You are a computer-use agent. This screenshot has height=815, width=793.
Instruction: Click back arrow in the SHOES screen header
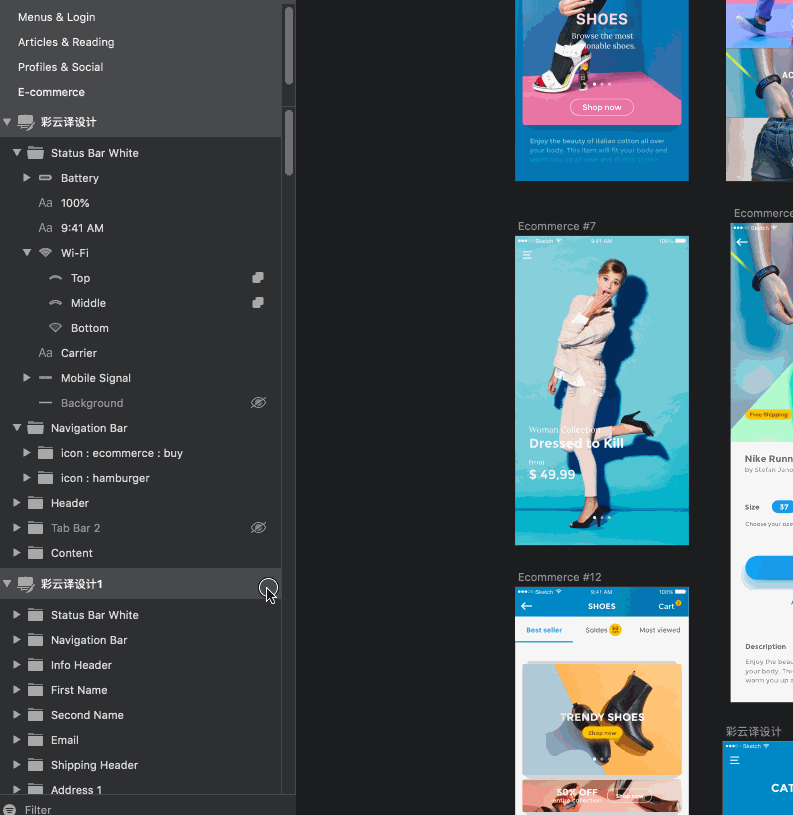(x=527, y=606)
